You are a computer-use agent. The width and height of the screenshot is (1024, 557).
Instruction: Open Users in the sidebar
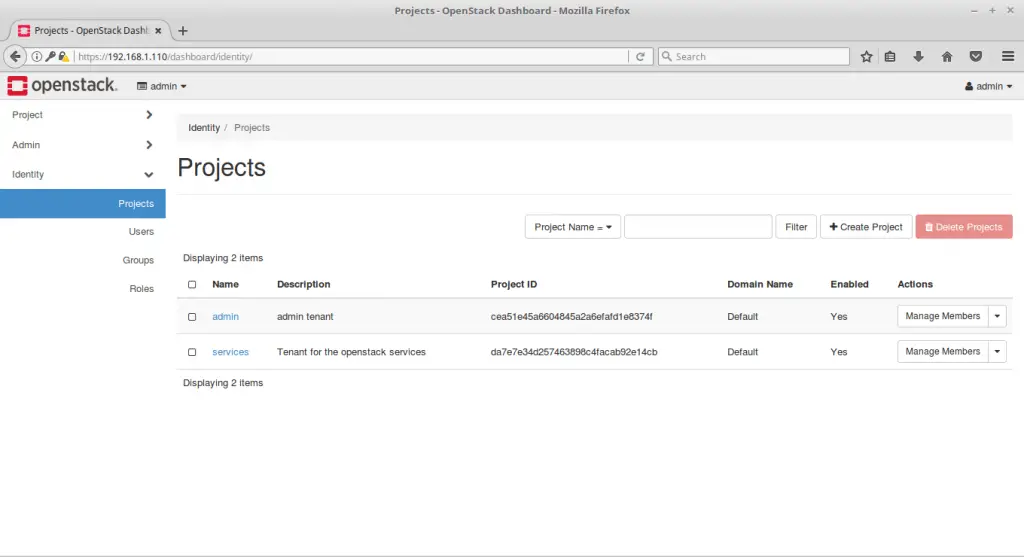pos(141,232)
